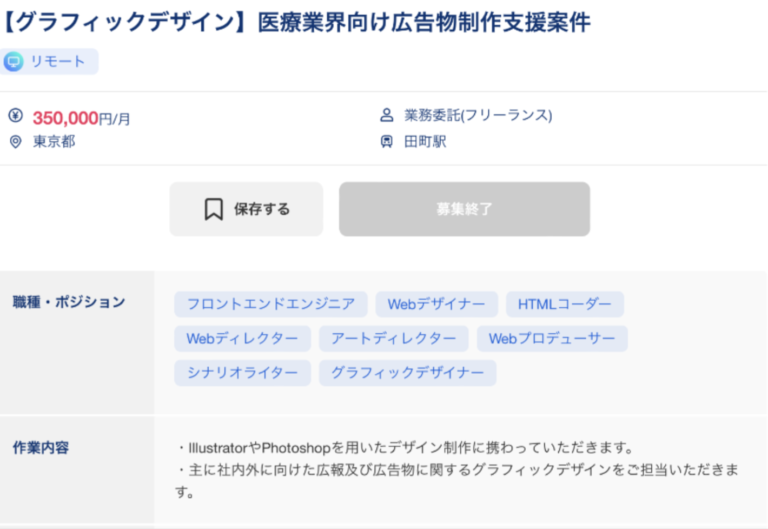Click the 350,000円/月 salary text

click(81, 118)
